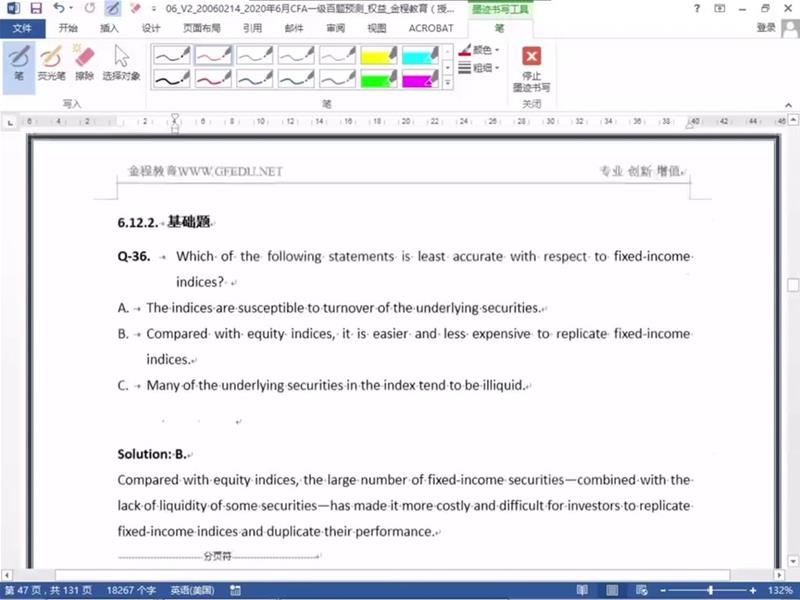Click 停止墨迹书写 (Stop Inking) button
The image size is (800, 600).
(x=532, y=68)
